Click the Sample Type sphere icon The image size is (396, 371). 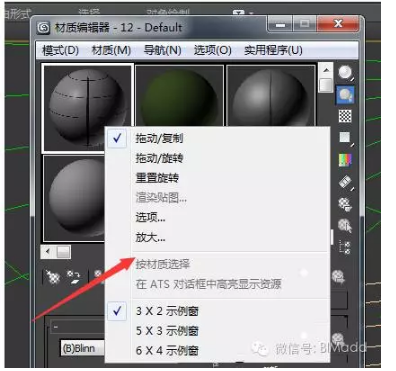[x=346, y=73]
